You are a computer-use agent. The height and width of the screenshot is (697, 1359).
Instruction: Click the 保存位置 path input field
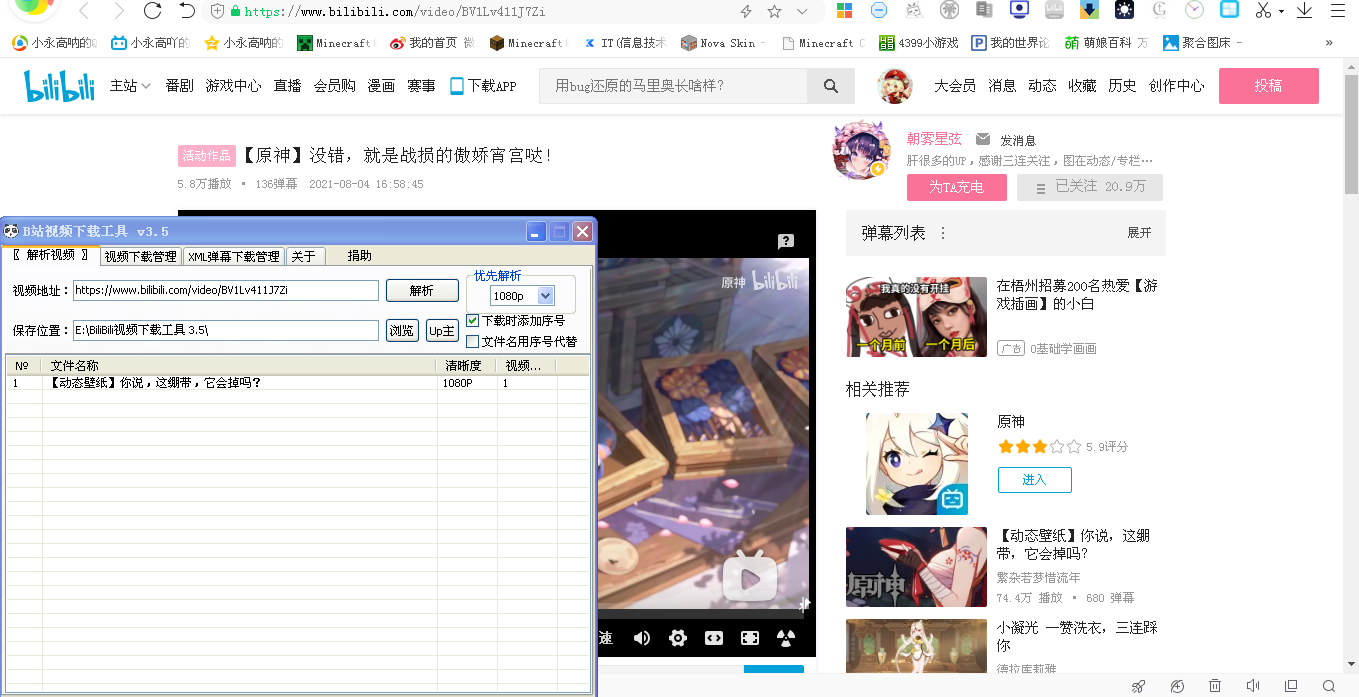point(226,331)
